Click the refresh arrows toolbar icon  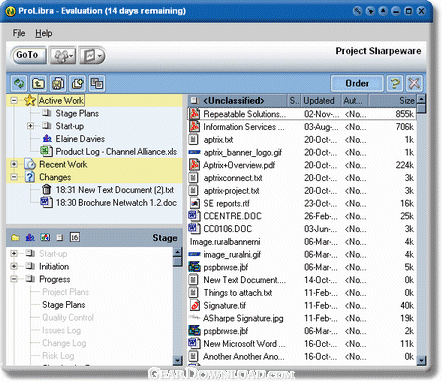click(19, 83)
